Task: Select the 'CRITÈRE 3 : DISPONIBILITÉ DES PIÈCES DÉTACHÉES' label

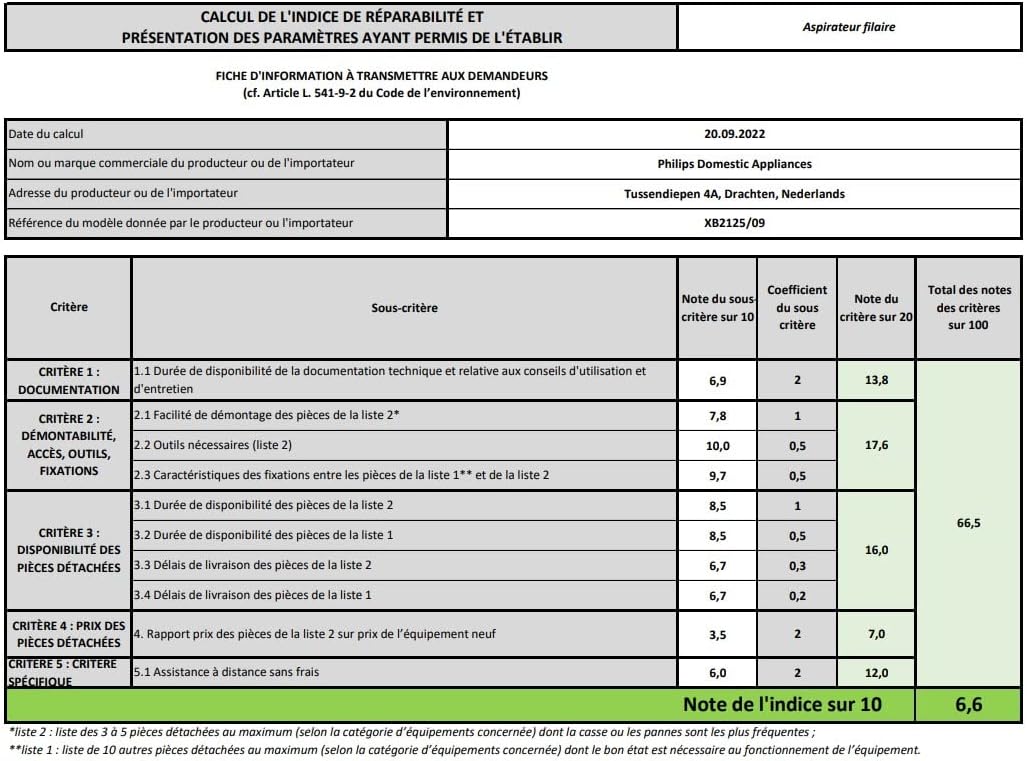Action: click(68, 550)
